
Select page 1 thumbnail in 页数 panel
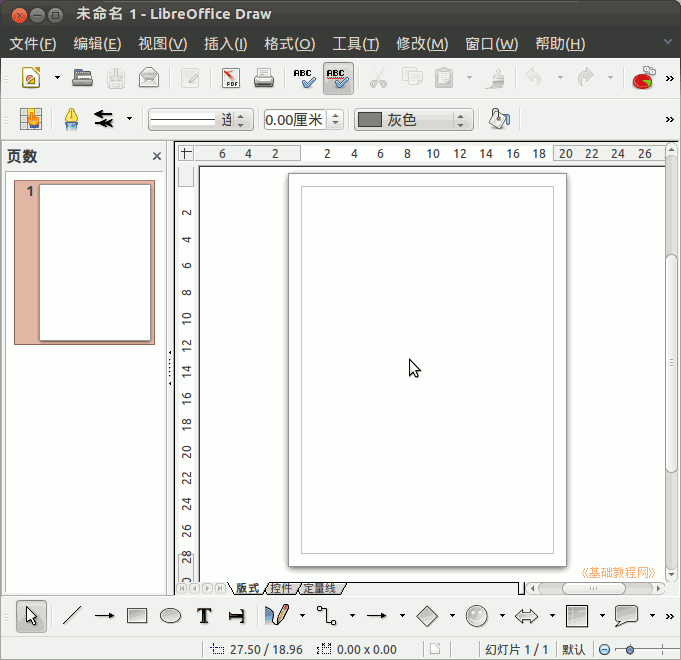(x=94, y=262)
